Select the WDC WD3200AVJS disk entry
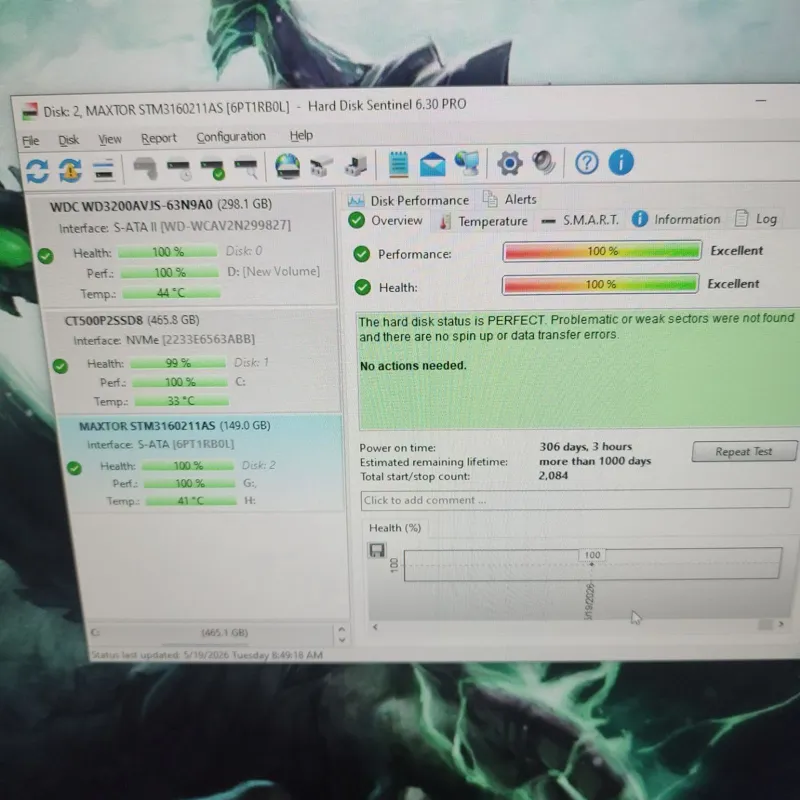Screen dimensions: 800x800 (x=184, y=248)
